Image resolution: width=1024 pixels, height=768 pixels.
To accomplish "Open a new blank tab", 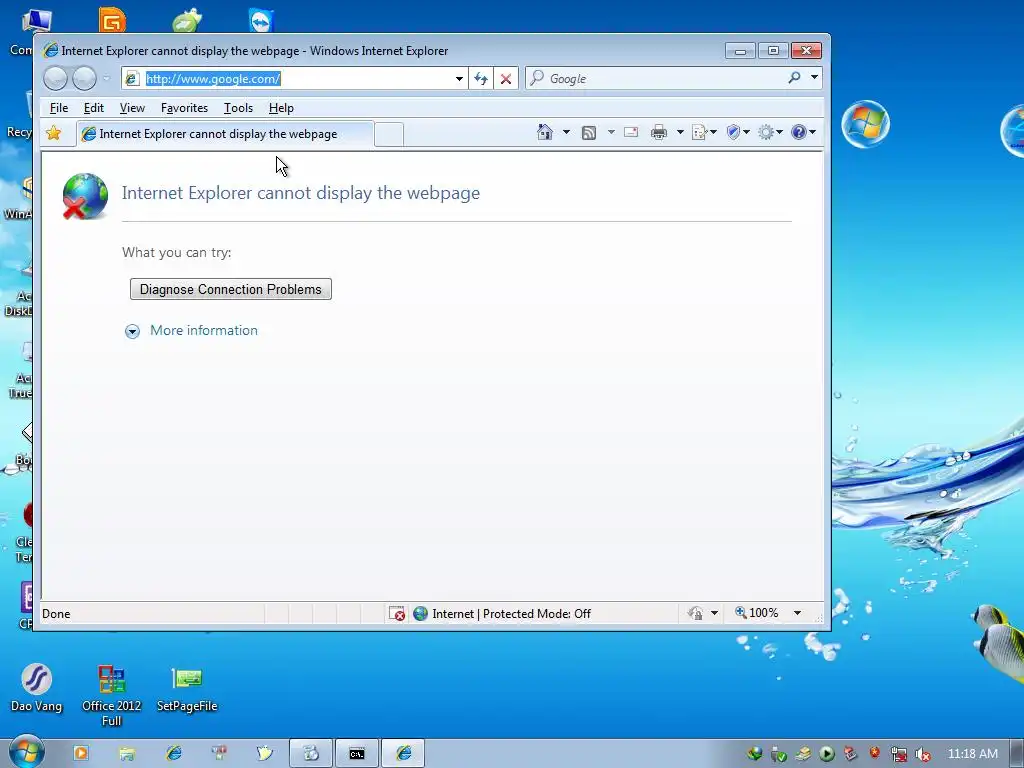I will (x=389, y=135).
